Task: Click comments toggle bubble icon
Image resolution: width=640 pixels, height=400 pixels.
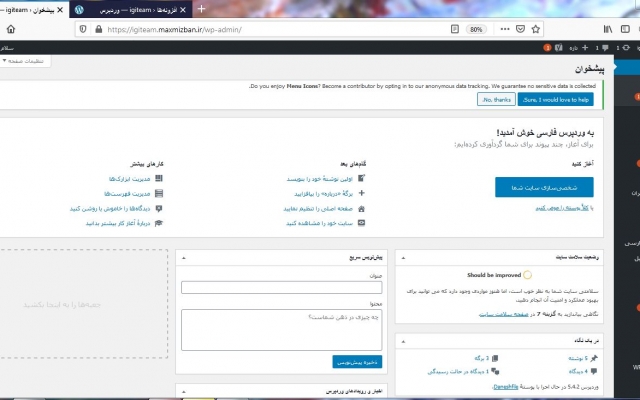Action: click(x=159, y=208)
